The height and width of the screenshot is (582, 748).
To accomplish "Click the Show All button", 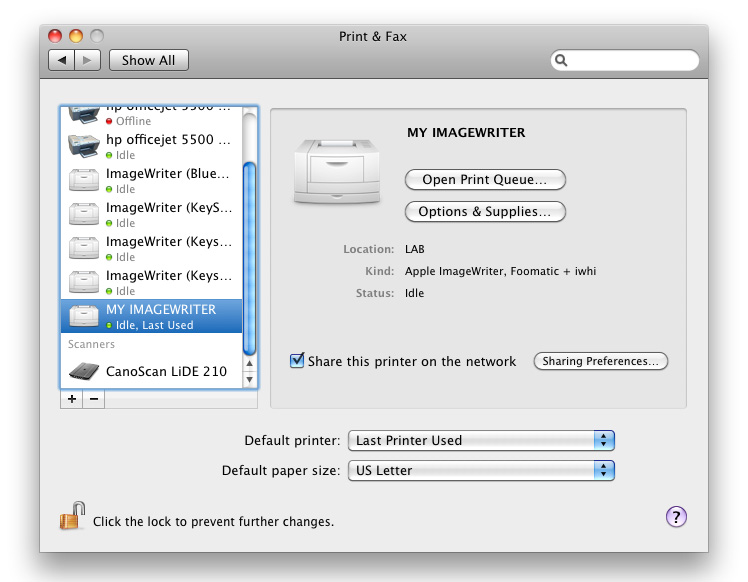I will (148, 60).
